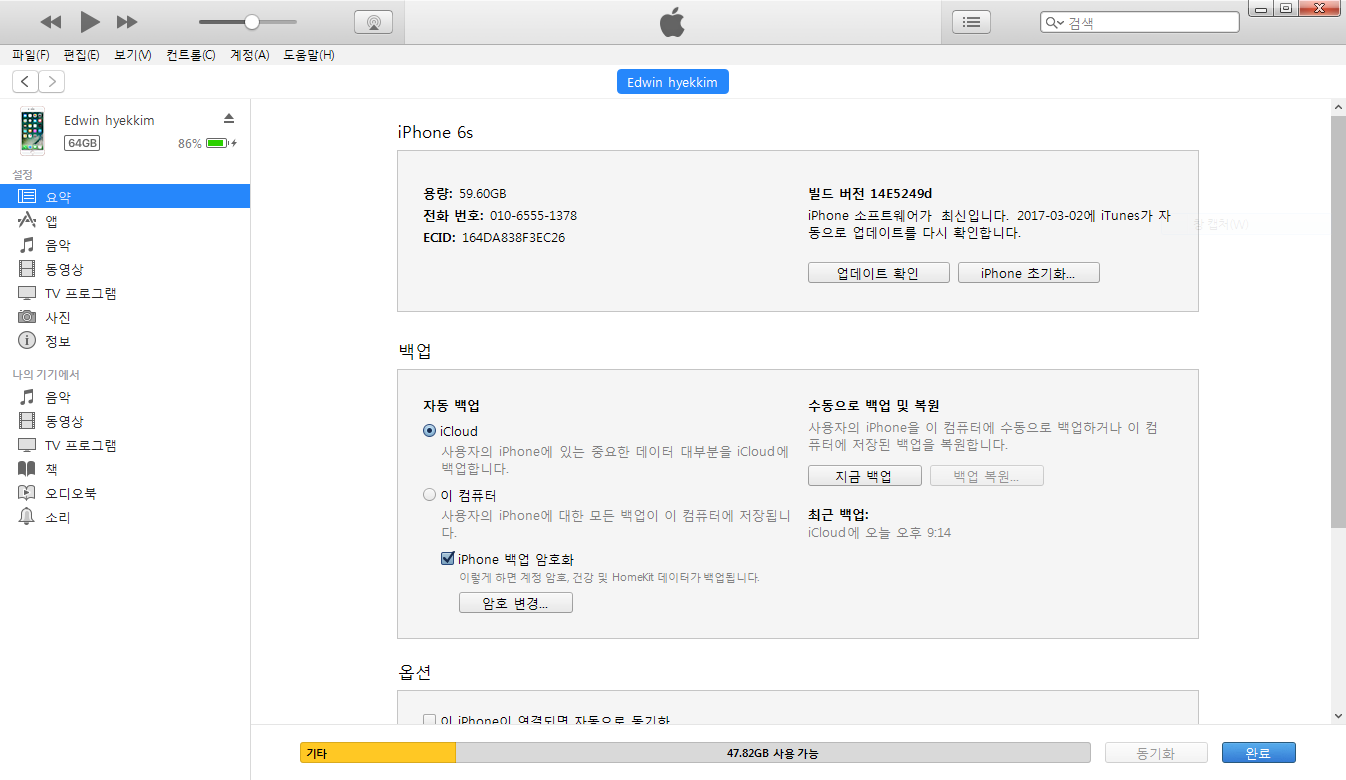Click the TV 프로그램 icon under 설정
This screenshot has height=780, width=1346.
point(27,293)
